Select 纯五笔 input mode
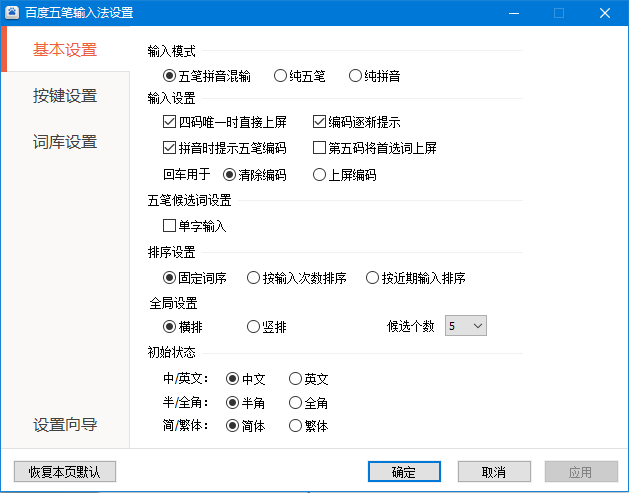629x493 pixels. pos(299,76)
